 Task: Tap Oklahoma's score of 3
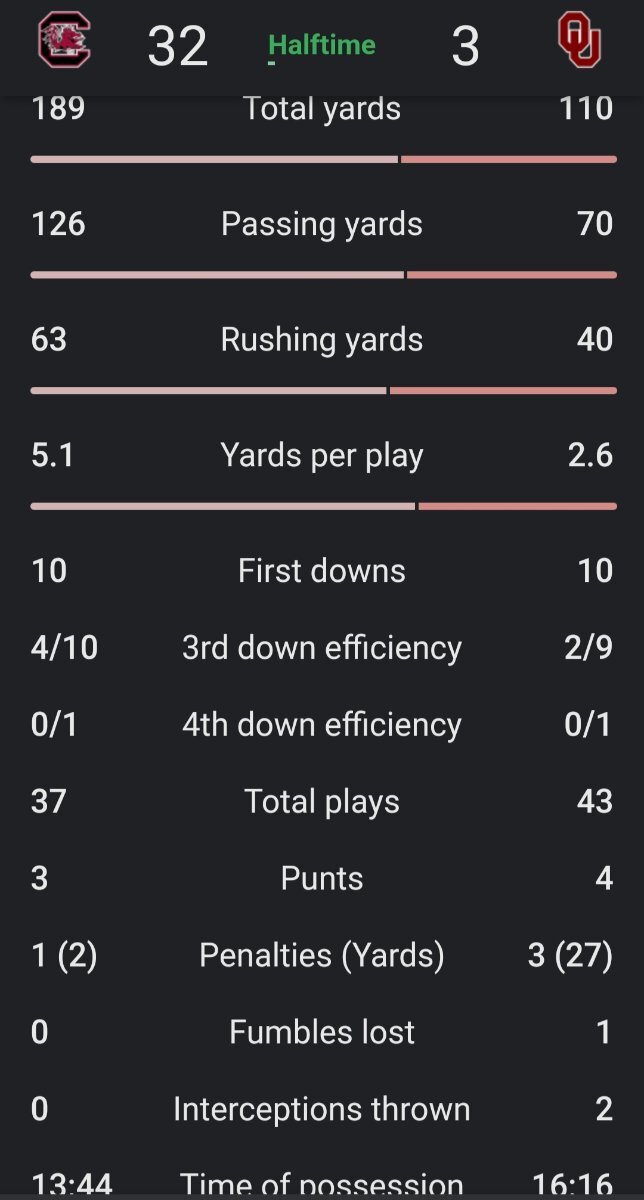click(465, 46)
